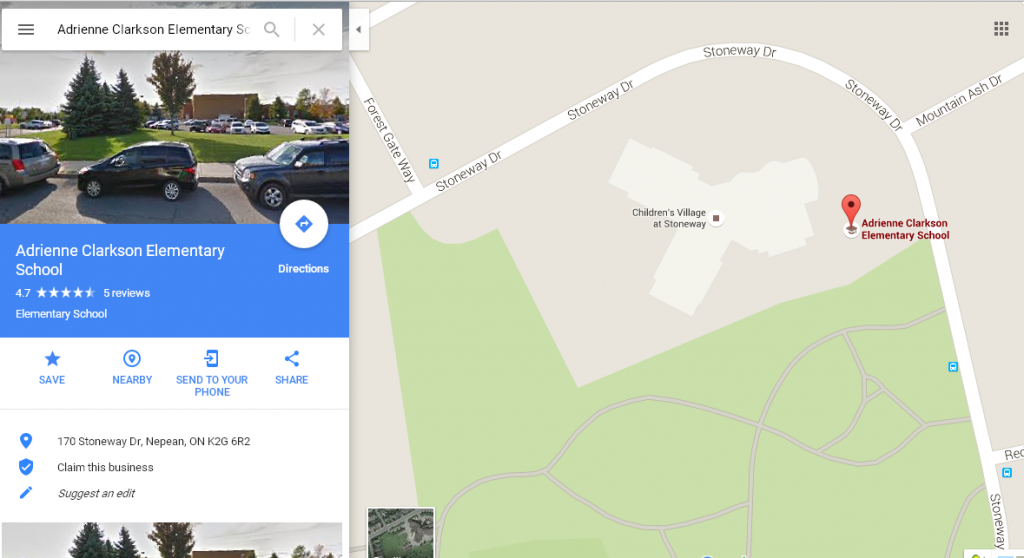
Task: Open the 5 reviews link
Action: 127,293
